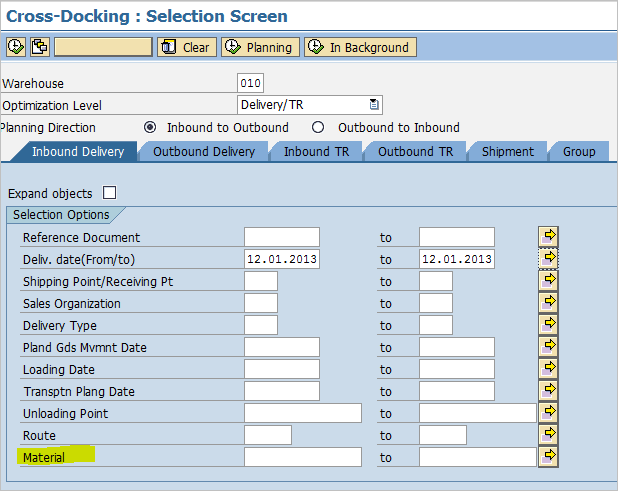Viewport: 618px width, 491px height.
Task: Open multiple selection for Deliv. date
Action: [548, 259]
